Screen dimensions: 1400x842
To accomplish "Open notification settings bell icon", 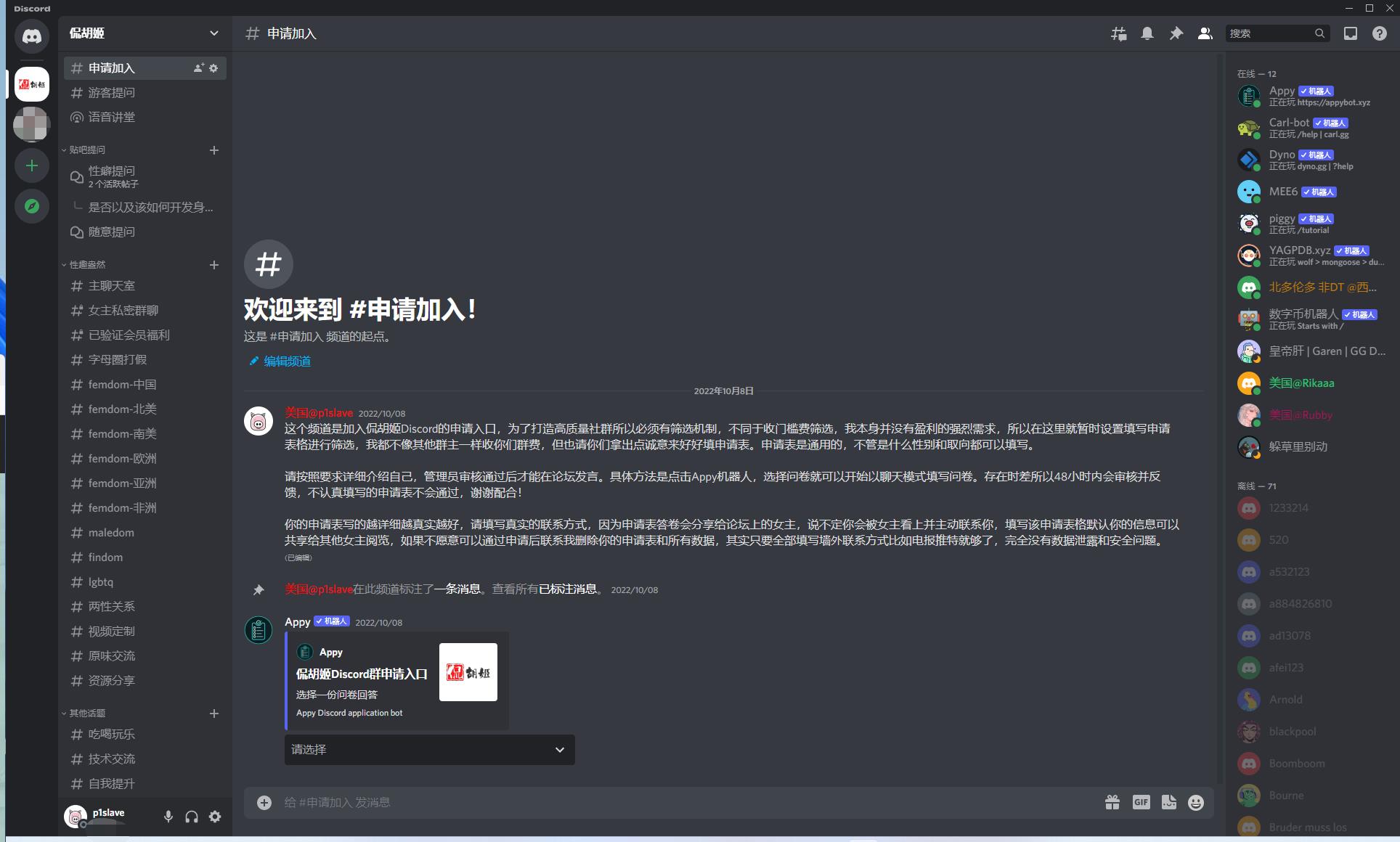I will (1147, 33).
